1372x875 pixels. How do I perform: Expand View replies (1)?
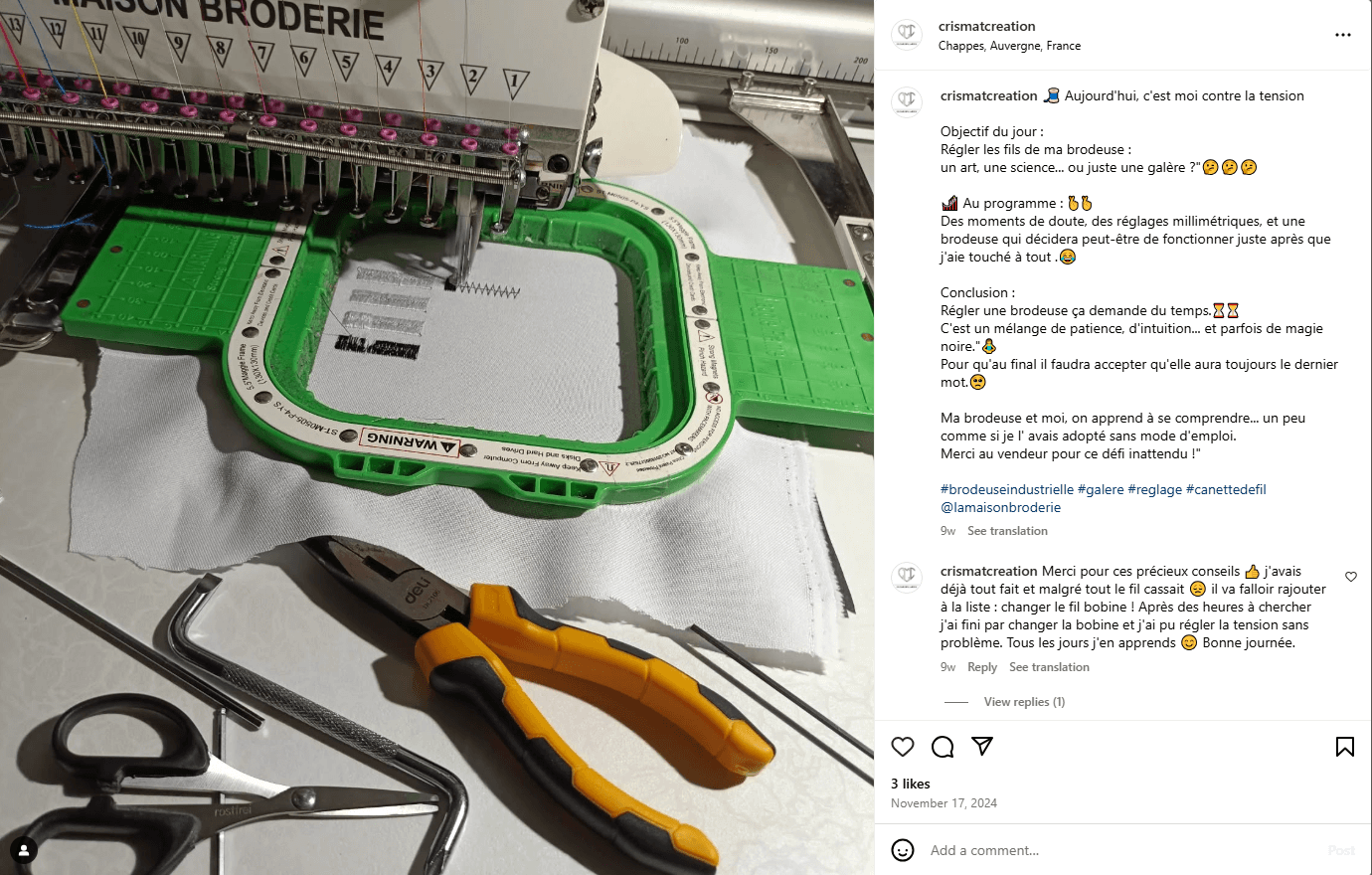(1024, 702)
